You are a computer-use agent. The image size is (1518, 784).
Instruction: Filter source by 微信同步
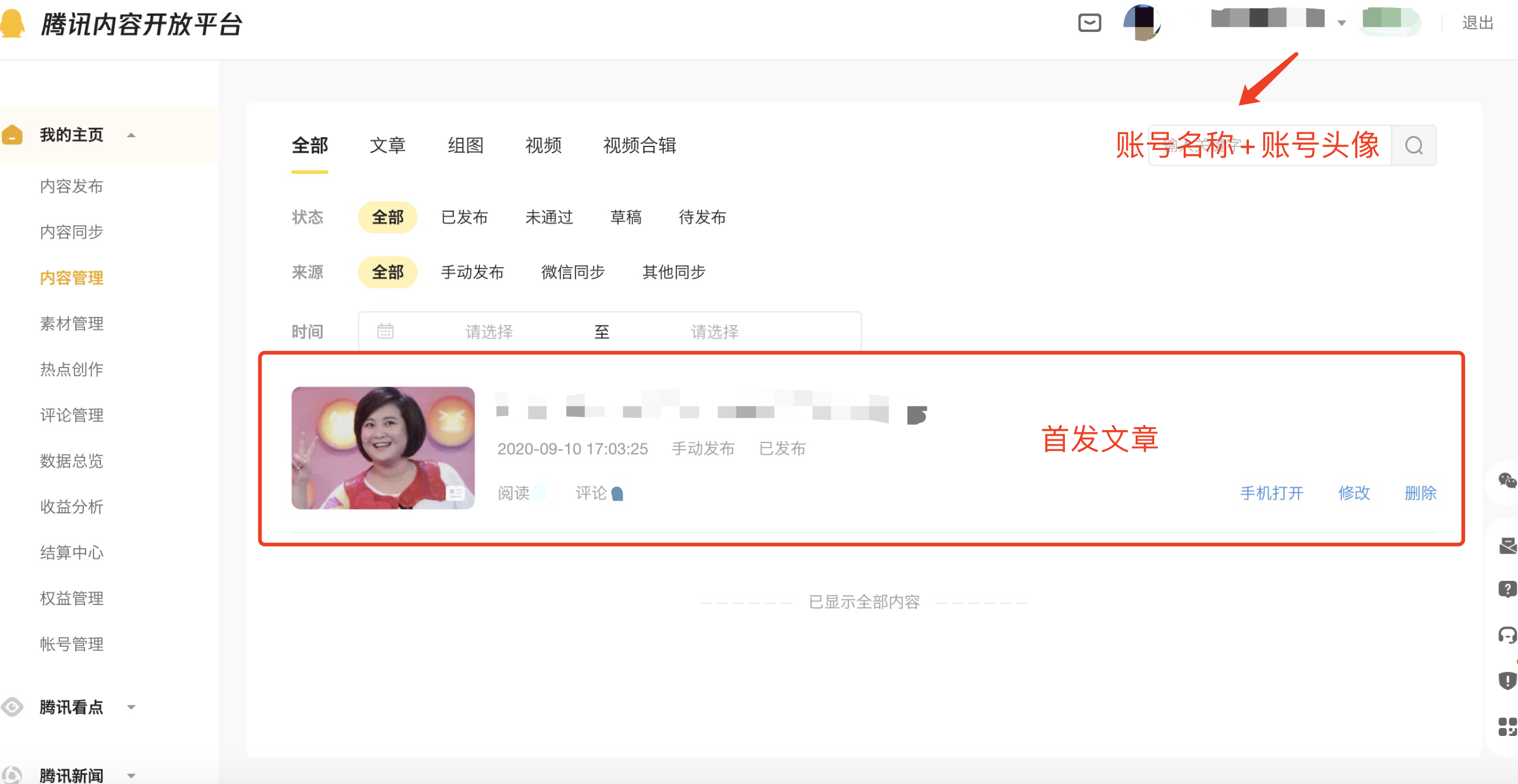click(x=572, y=272)
